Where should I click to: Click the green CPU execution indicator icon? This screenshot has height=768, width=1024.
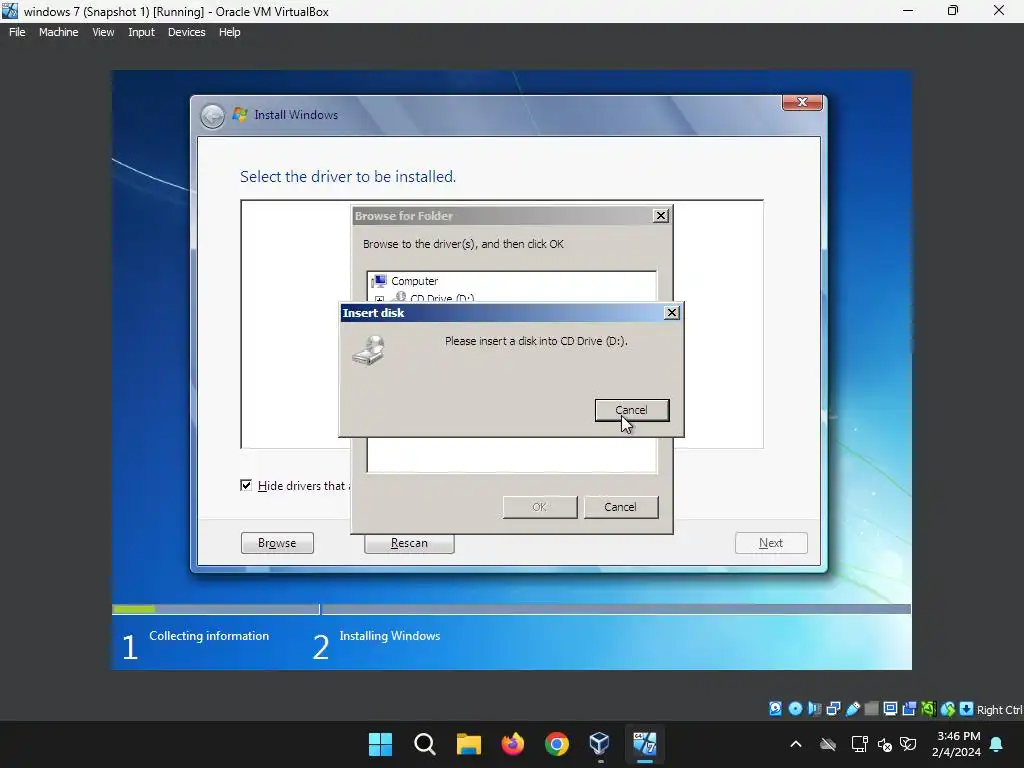pyautogui.click(x=928, y=709)
